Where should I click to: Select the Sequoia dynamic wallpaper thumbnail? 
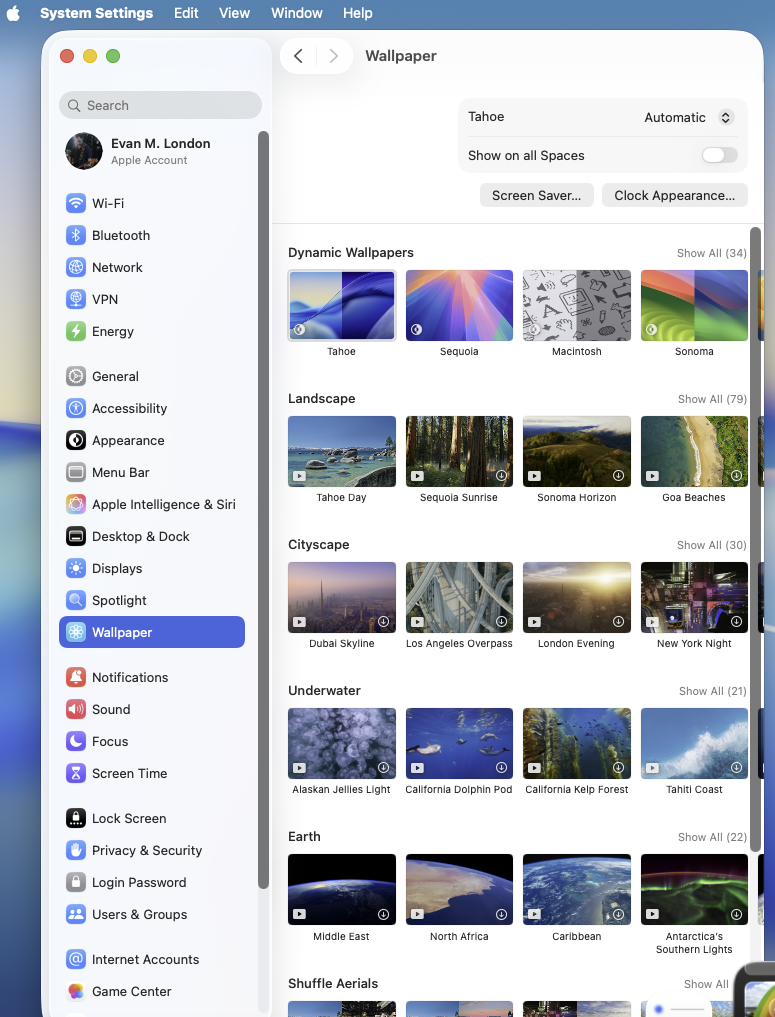pyautogui.click(x=459, y=305)
